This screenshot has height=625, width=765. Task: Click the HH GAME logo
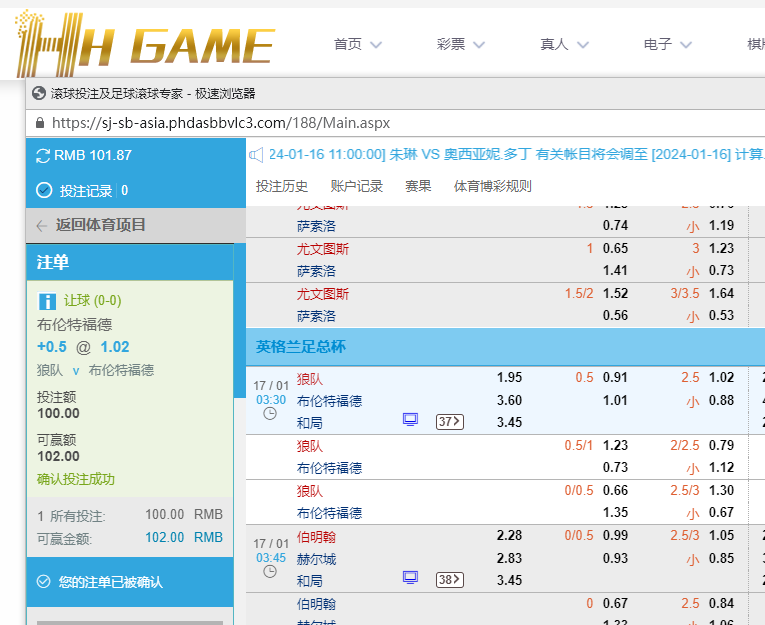pyautogui.click(x=145, y=45)
